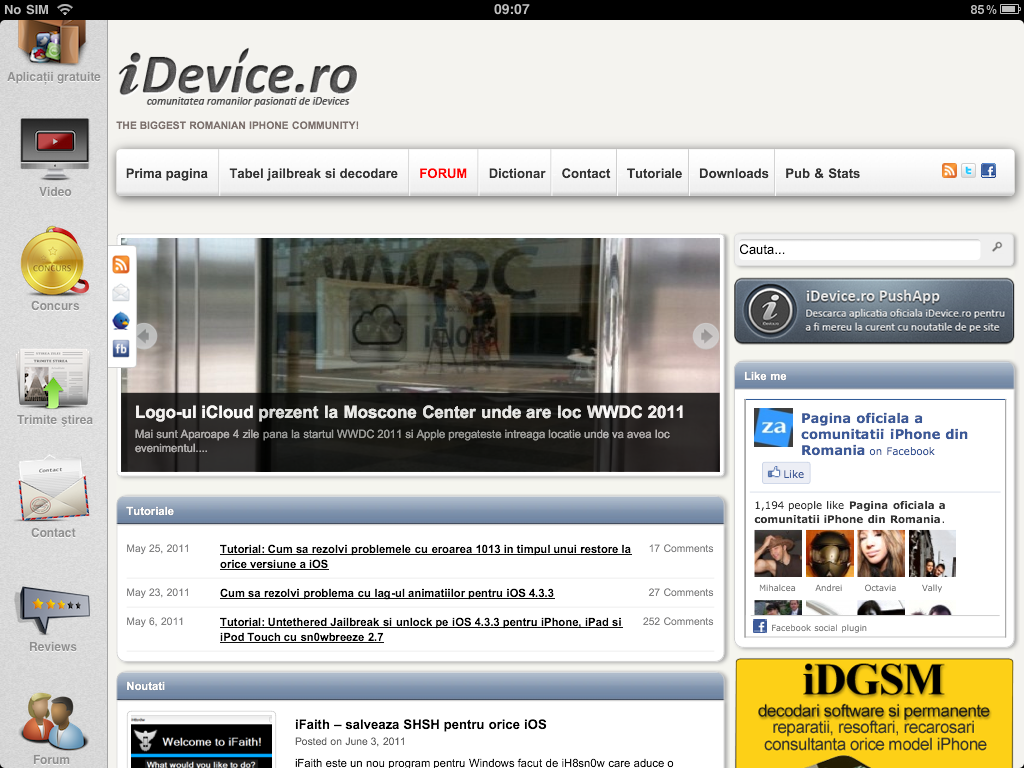Click the floating fb share icon
Viewport: 1024px width, 768px height.
pyautogui.click(x=121, y=349)
